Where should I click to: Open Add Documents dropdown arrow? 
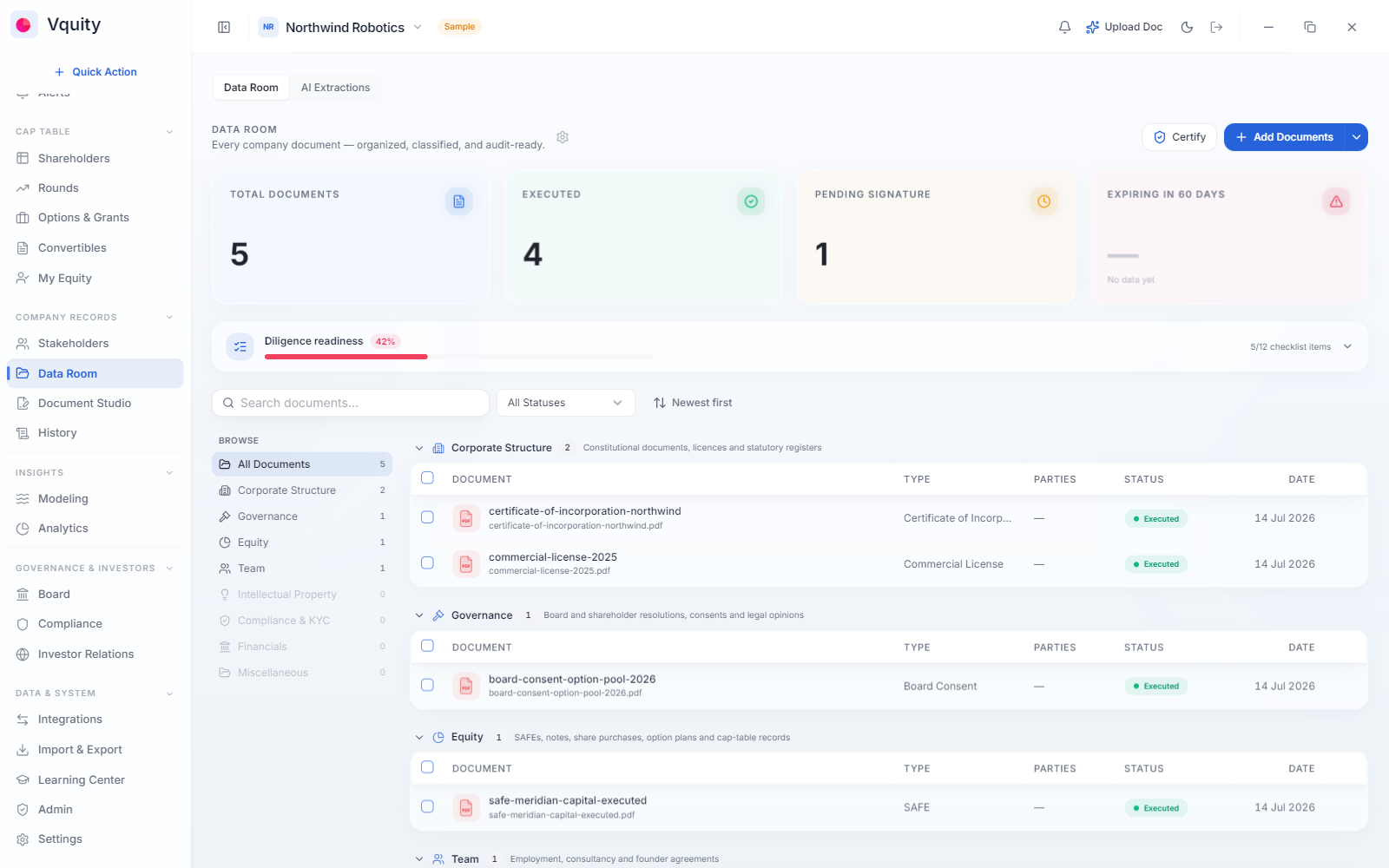point(1356,137)
